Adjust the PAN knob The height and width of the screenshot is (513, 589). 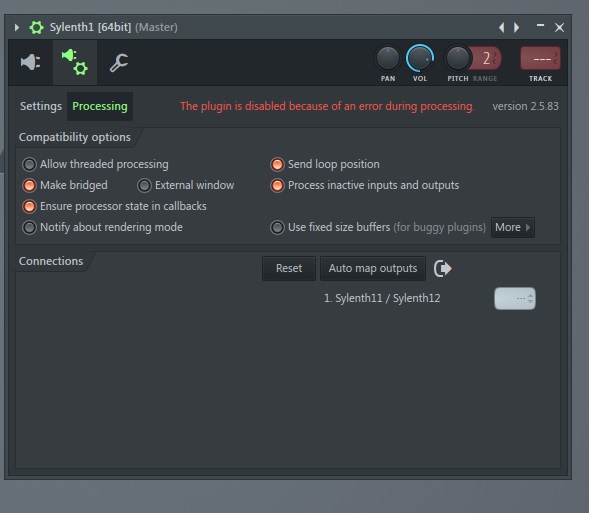coord(388,59)
